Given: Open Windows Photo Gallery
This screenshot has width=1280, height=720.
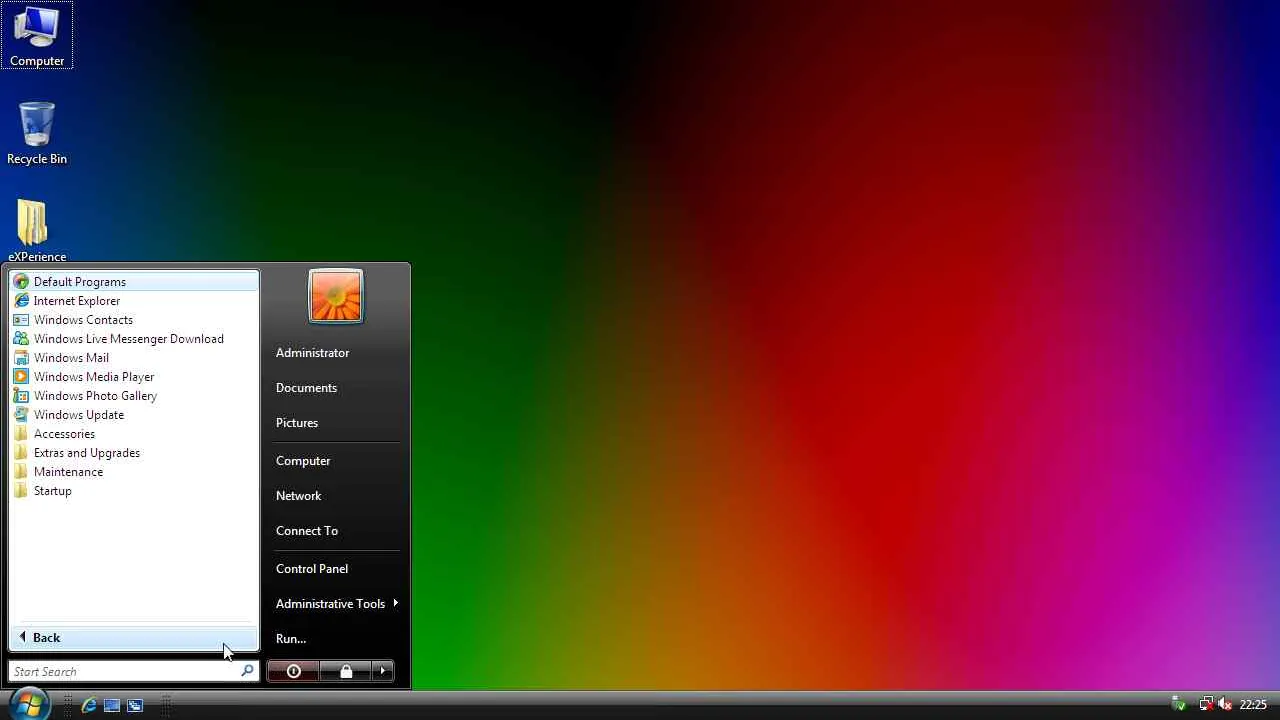Looking at the screenshot, I should [134, 396].
